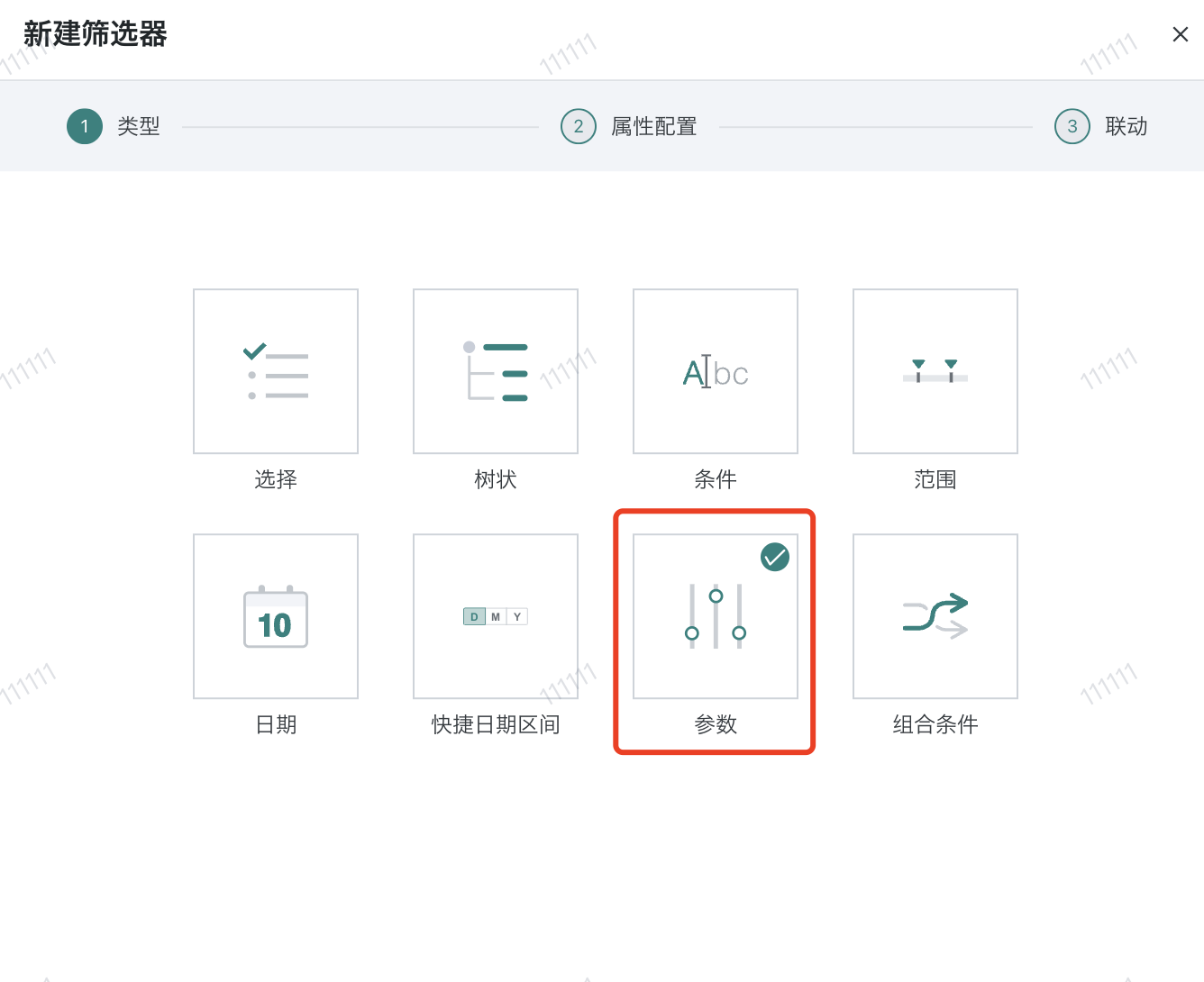Choose the 树状 tree filter icon
The height and width of the screenshot is (982, 1204).
pos(496,371)
